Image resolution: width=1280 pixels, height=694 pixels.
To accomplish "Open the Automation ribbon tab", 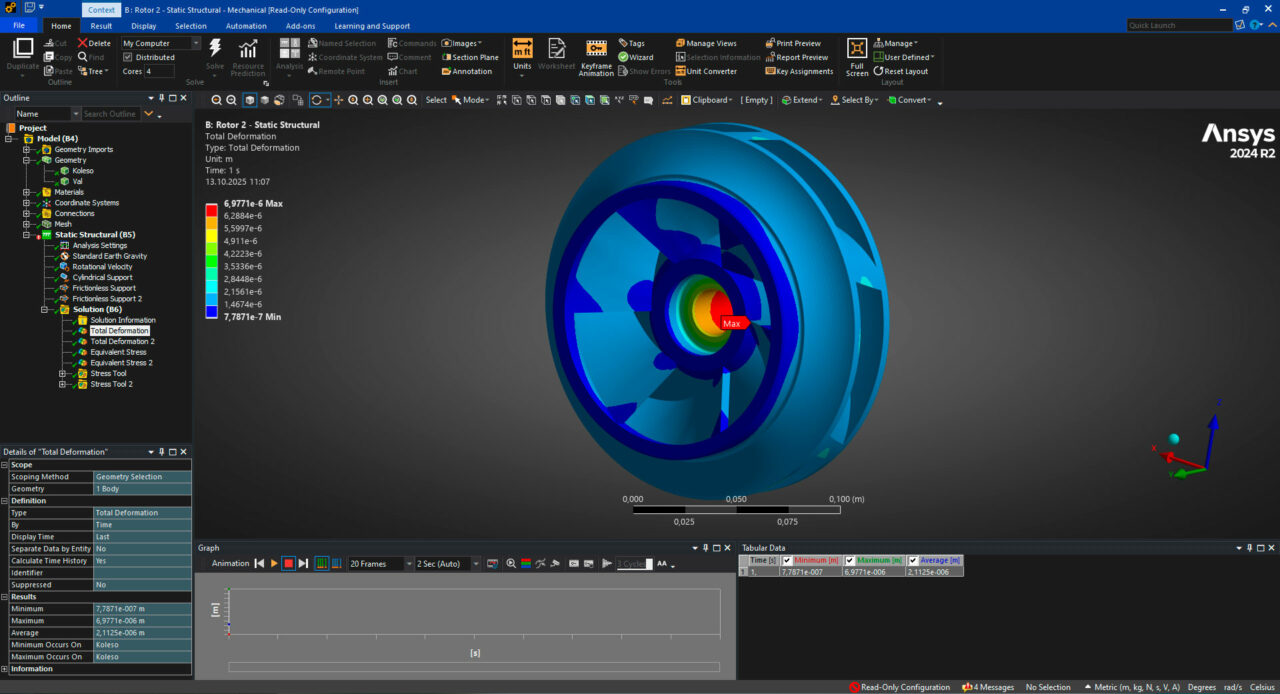I will click(246, 26).
